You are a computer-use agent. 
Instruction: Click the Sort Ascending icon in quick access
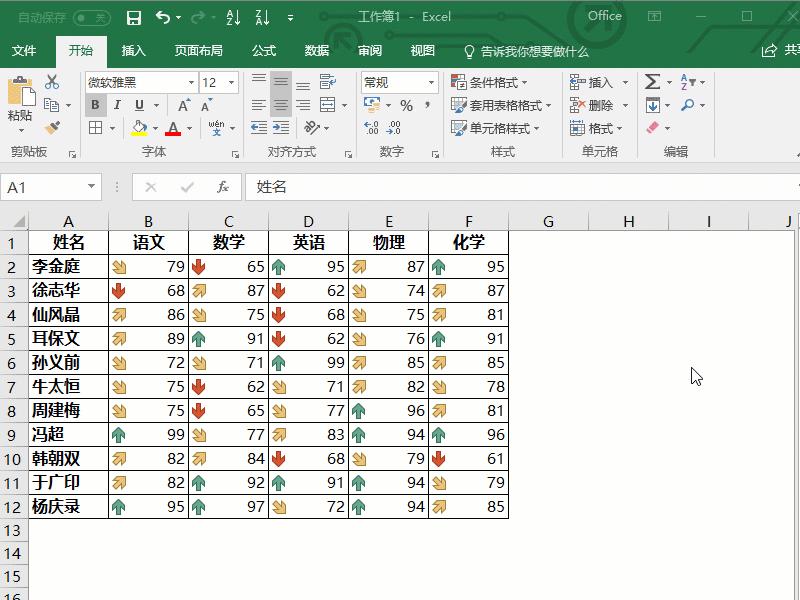coord(233,17)
